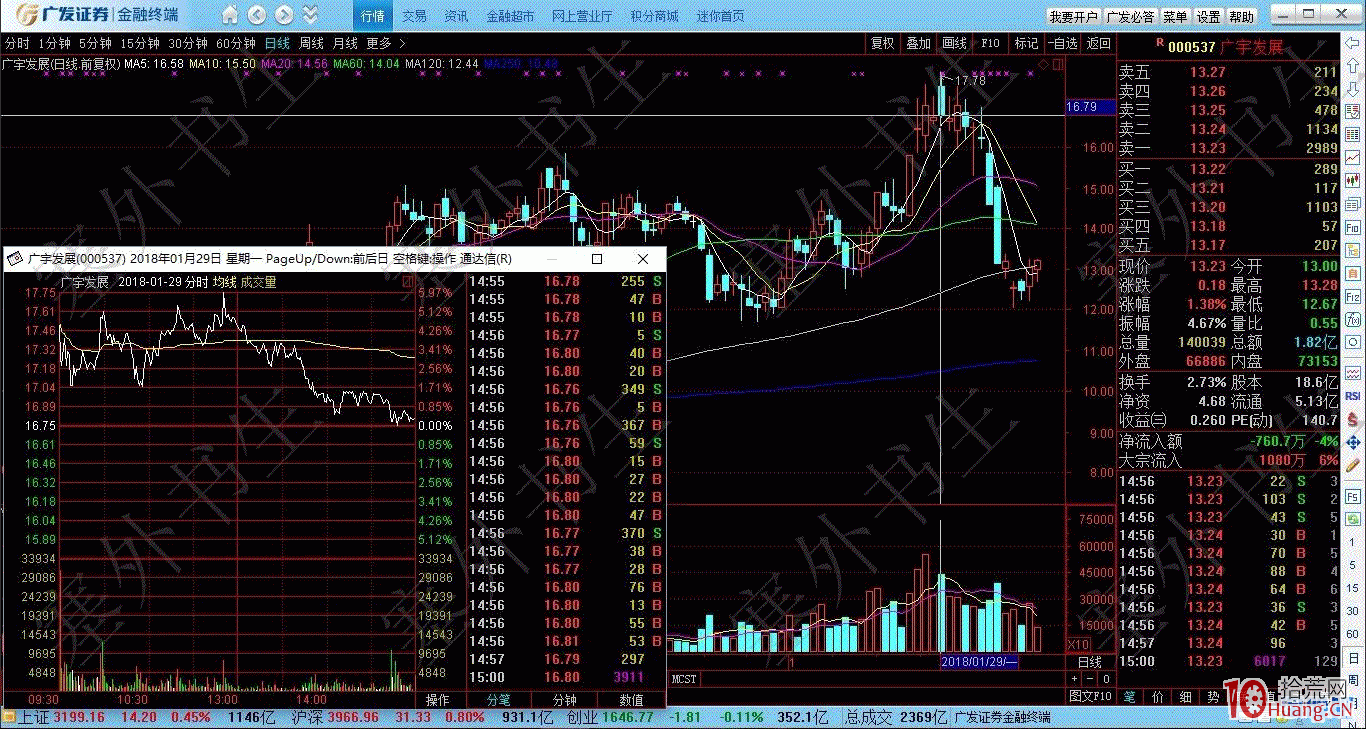
Task: Click the 图文F10 tab
Action: point(1091,695)
